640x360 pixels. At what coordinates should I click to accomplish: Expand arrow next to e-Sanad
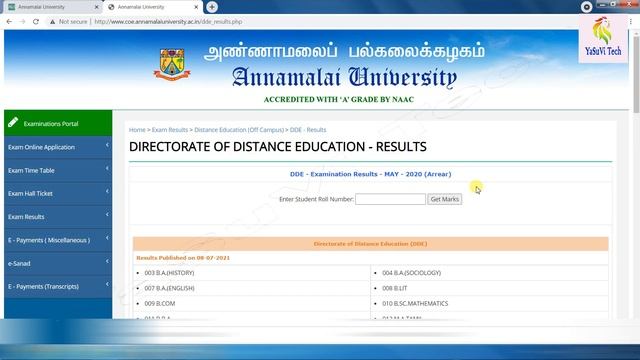107,261
